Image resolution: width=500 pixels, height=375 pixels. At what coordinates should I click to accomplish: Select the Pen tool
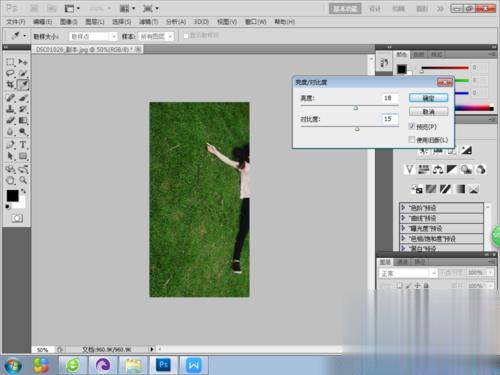click(10, 145)
